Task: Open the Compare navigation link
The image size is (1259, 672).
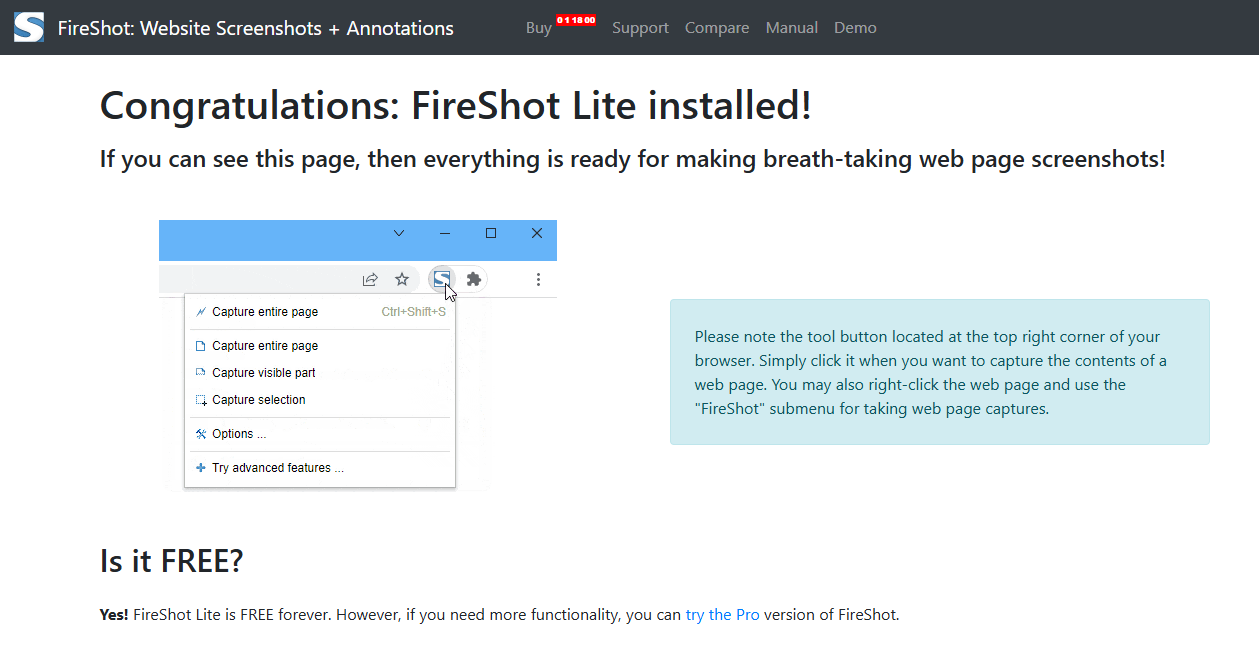Action: pos(717,28)
